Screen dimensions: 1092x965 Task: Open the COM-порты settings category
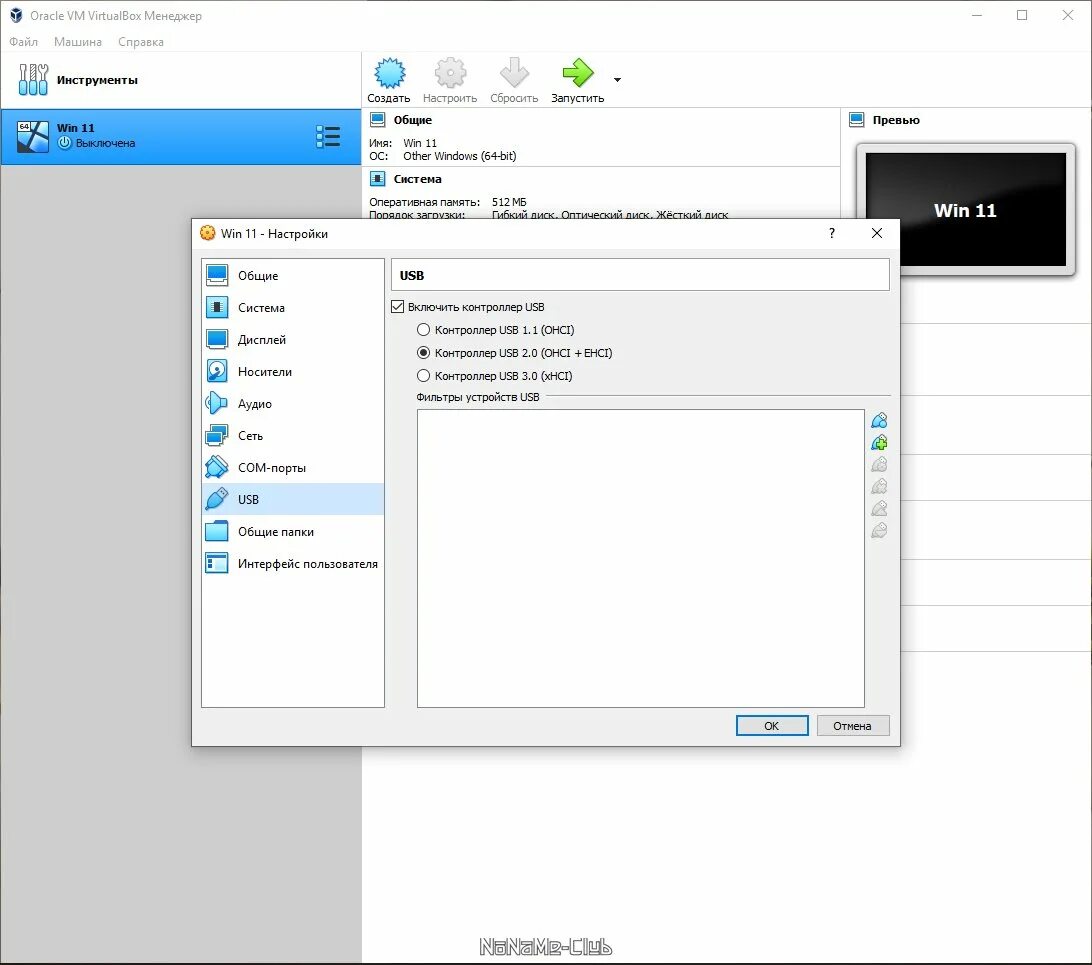point(293,468)
